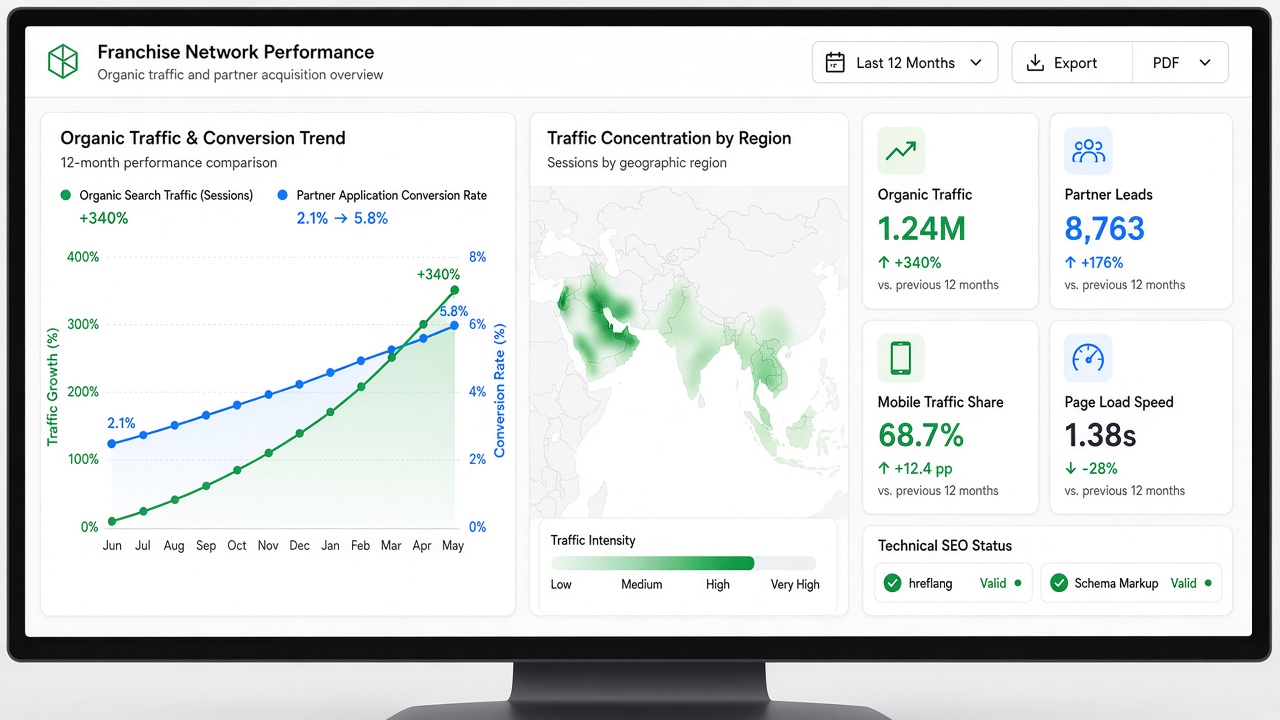Click the Franchise Network Performance title
This screenshot has width=1280, height=720.
(236, 52)
